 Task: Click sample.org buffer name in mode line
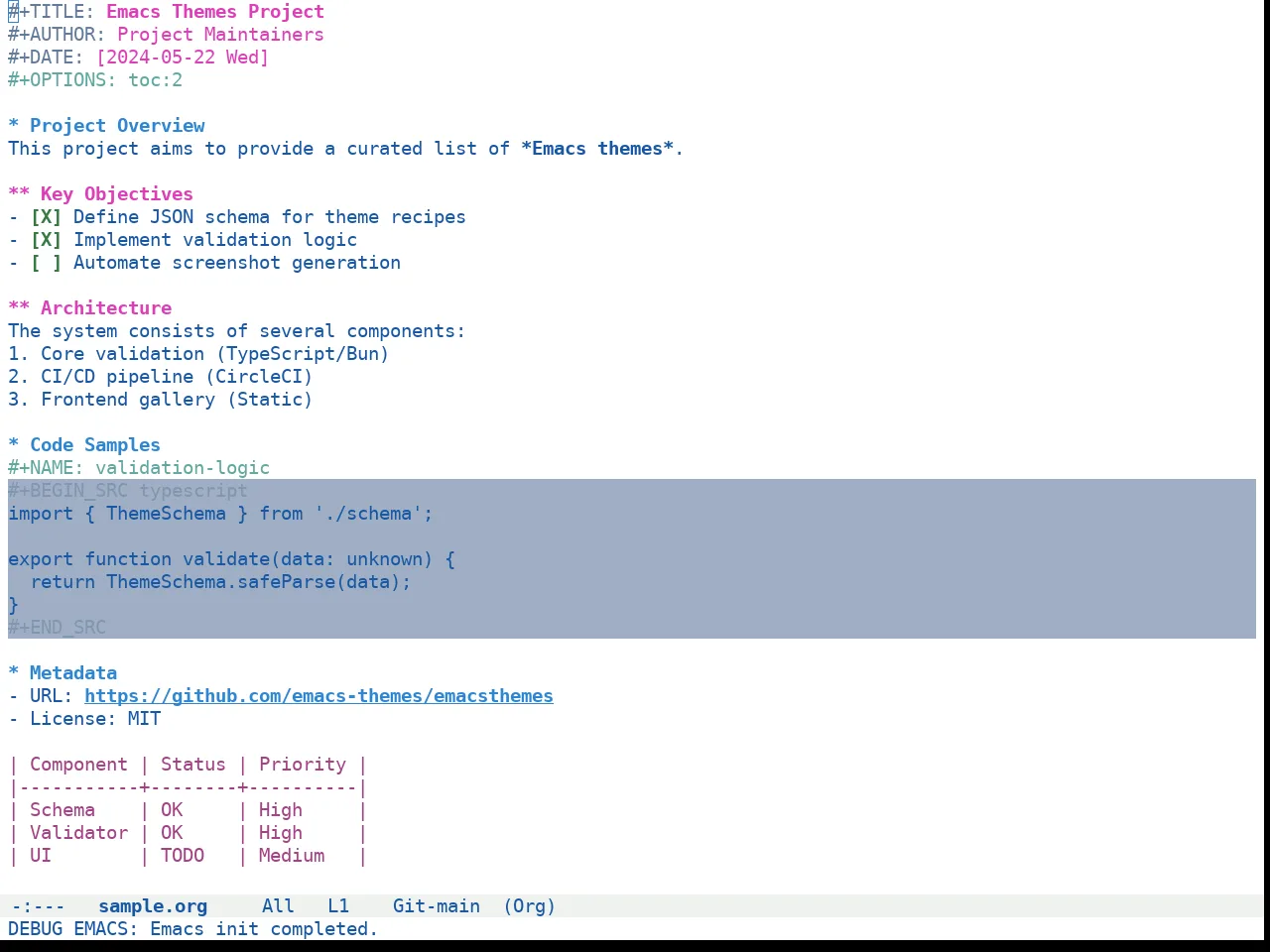tap(153, 906)
